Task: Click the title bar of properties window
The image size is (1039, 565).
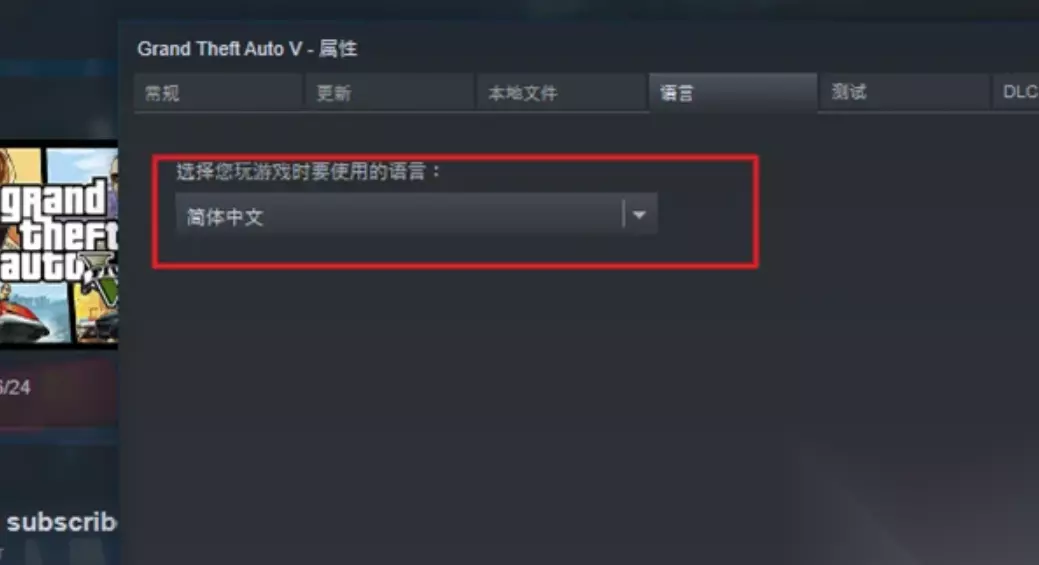Action: [576, 48]
